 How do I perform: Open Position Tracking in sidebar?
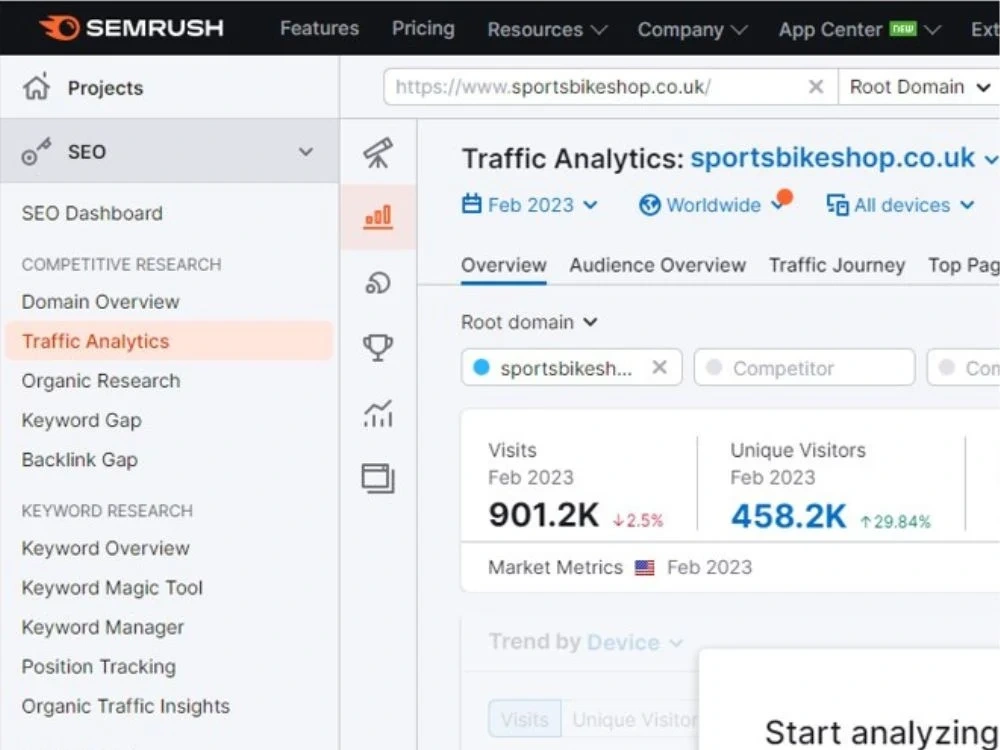[99, 667]
